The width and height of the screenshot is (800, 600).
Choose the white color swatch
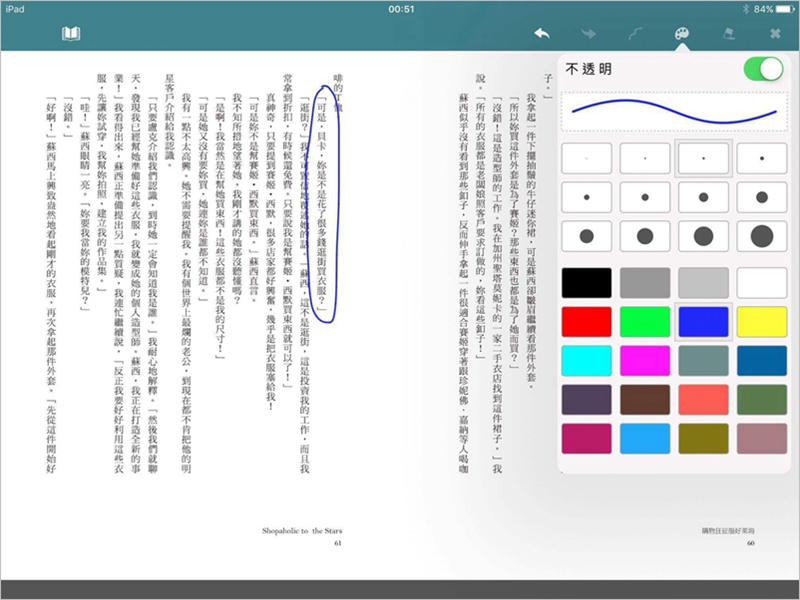point(761,283)
